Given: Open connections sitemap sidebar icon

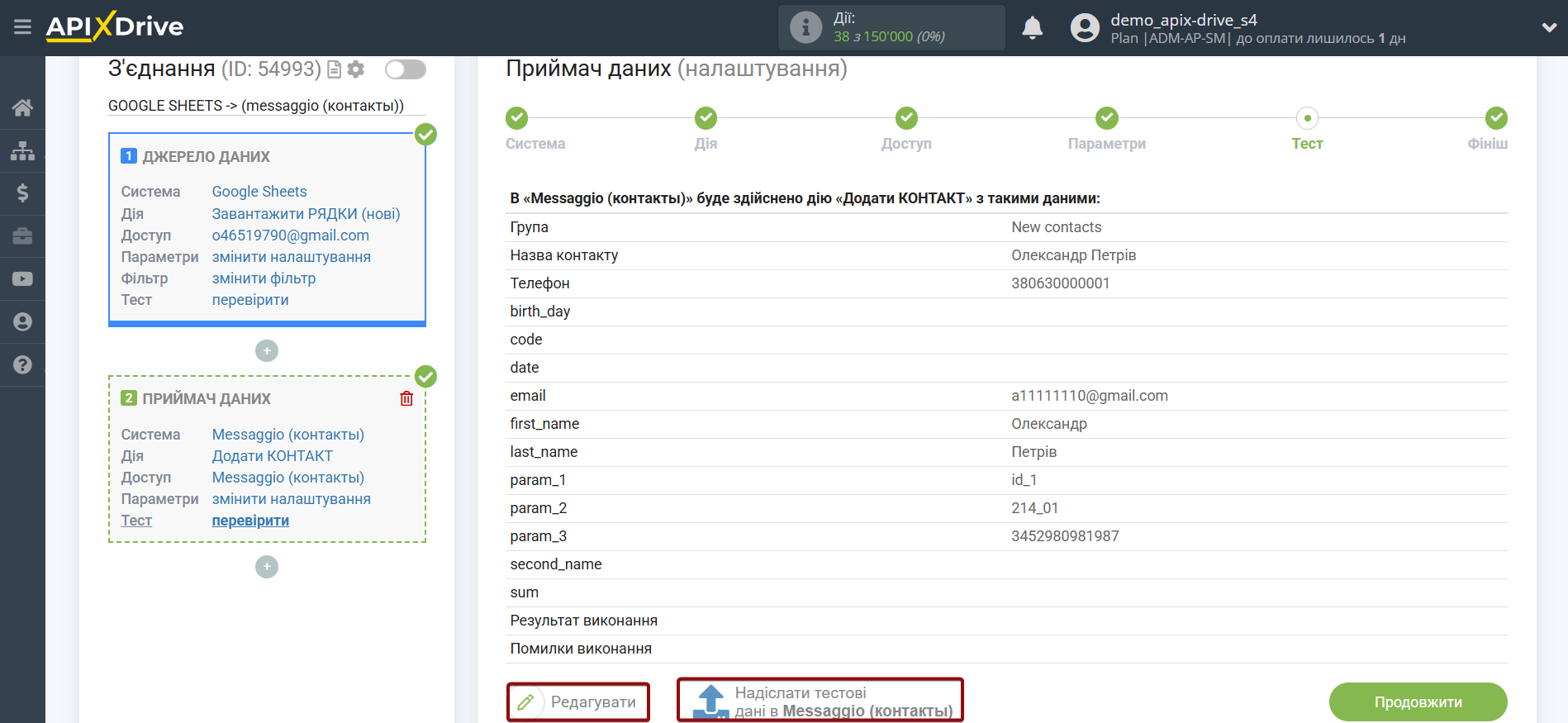Looking at the screenshot, I should pyautogui.click(x=22, y=150).
